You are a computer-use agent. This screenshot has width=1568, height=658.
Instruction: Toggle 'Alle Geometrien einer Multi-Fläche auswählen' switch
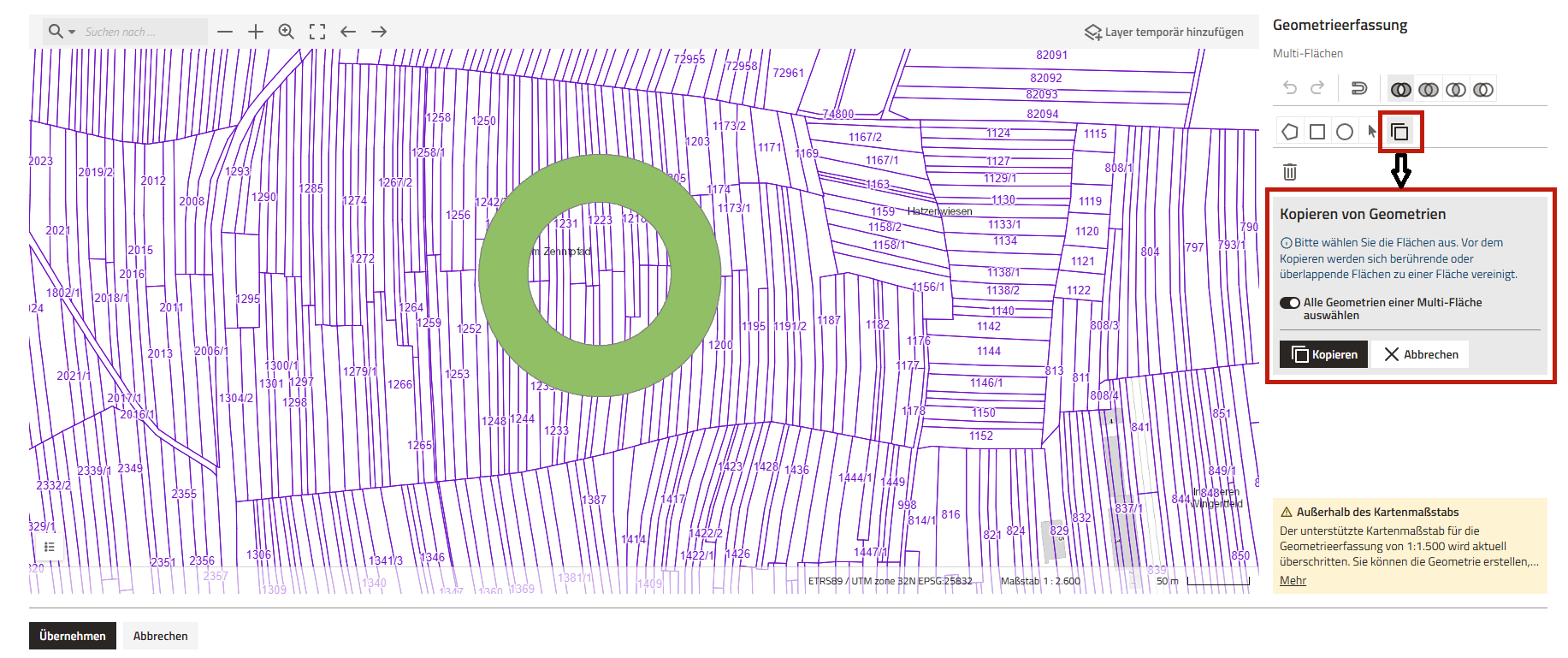click(x=1289, y=303)
